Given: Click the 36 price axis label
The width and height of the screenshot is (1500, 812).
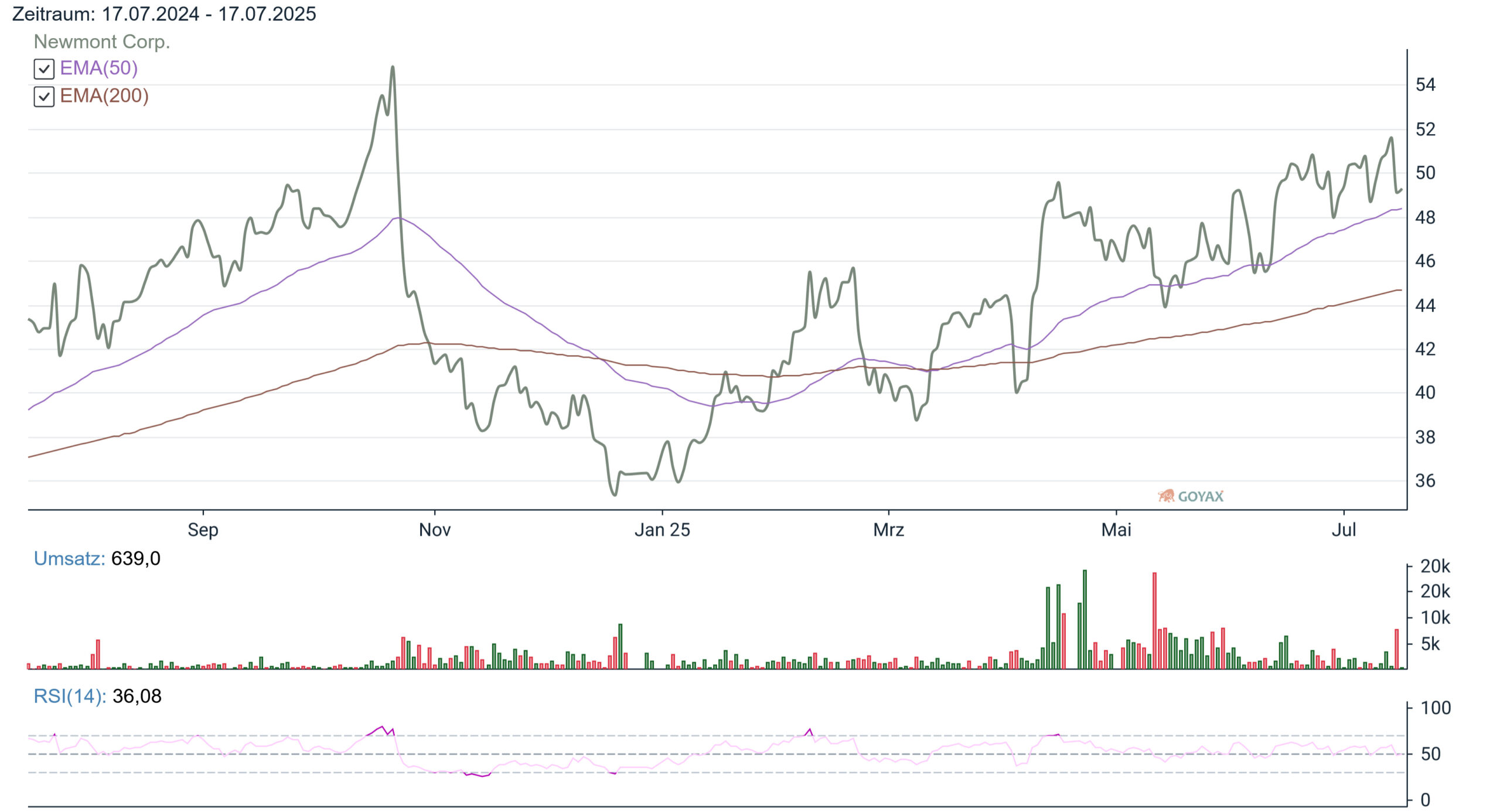Looking at the screenshot, I should click(x=1425, y=481).
